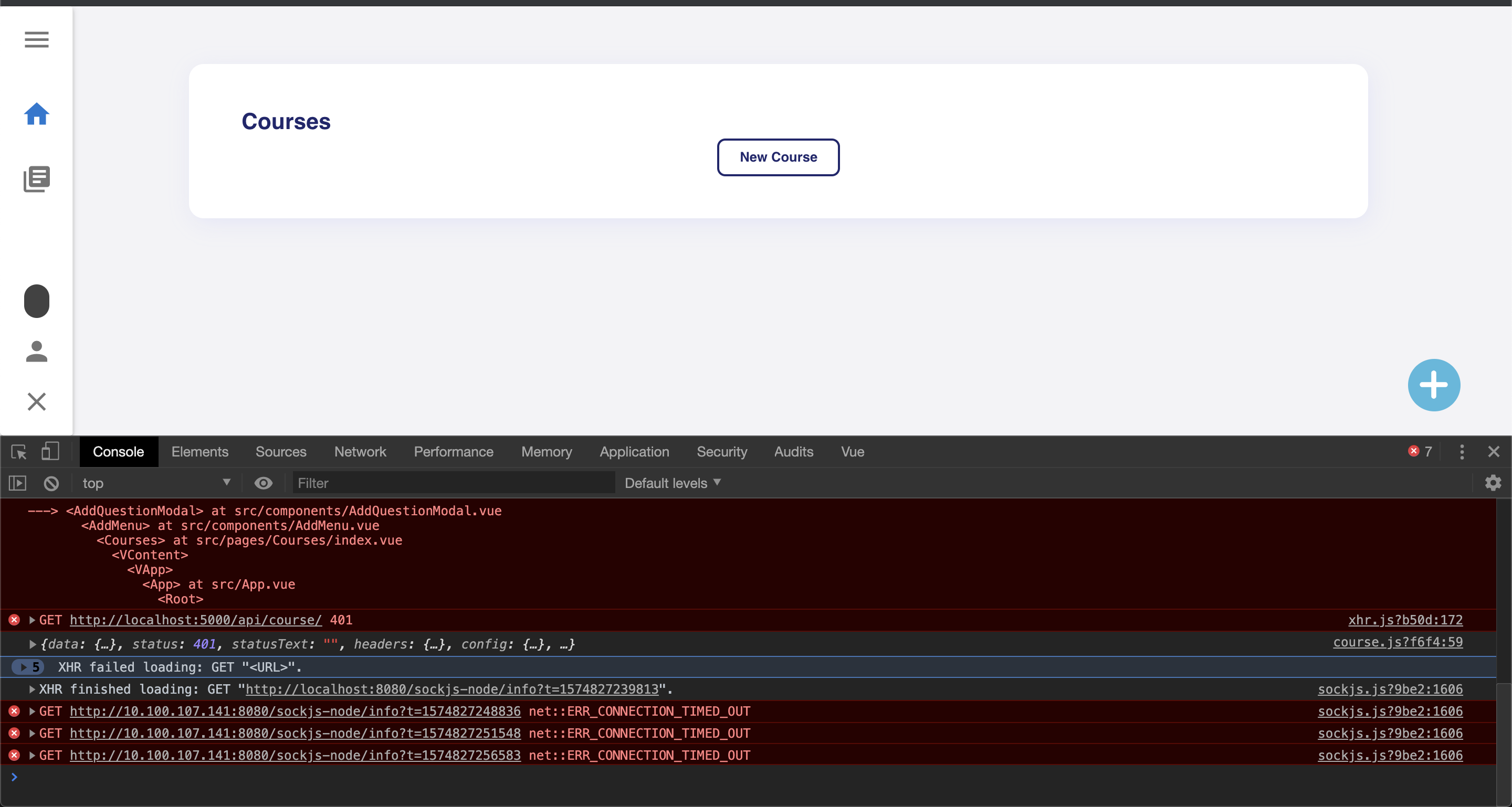The height and width of the screenshot is (807, 1512).
Task: Close the sidebar with the X icon
Action: pyautogui.click(x=36, y=401)
